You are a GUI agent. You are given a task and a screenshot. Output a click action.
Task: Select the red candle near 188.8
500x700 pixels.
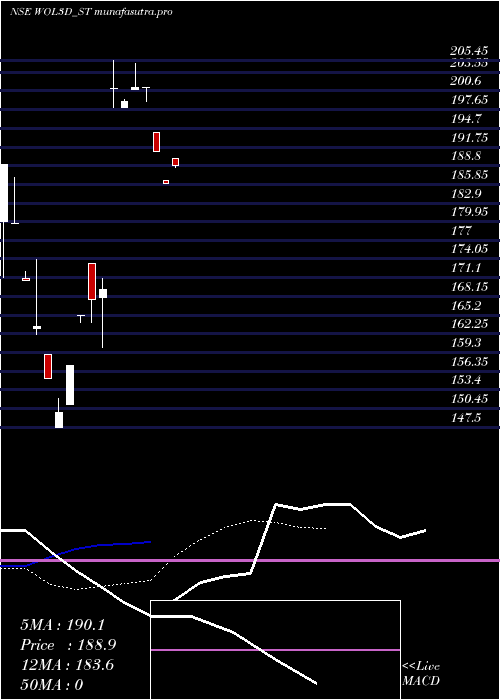[x=175, y=162]
